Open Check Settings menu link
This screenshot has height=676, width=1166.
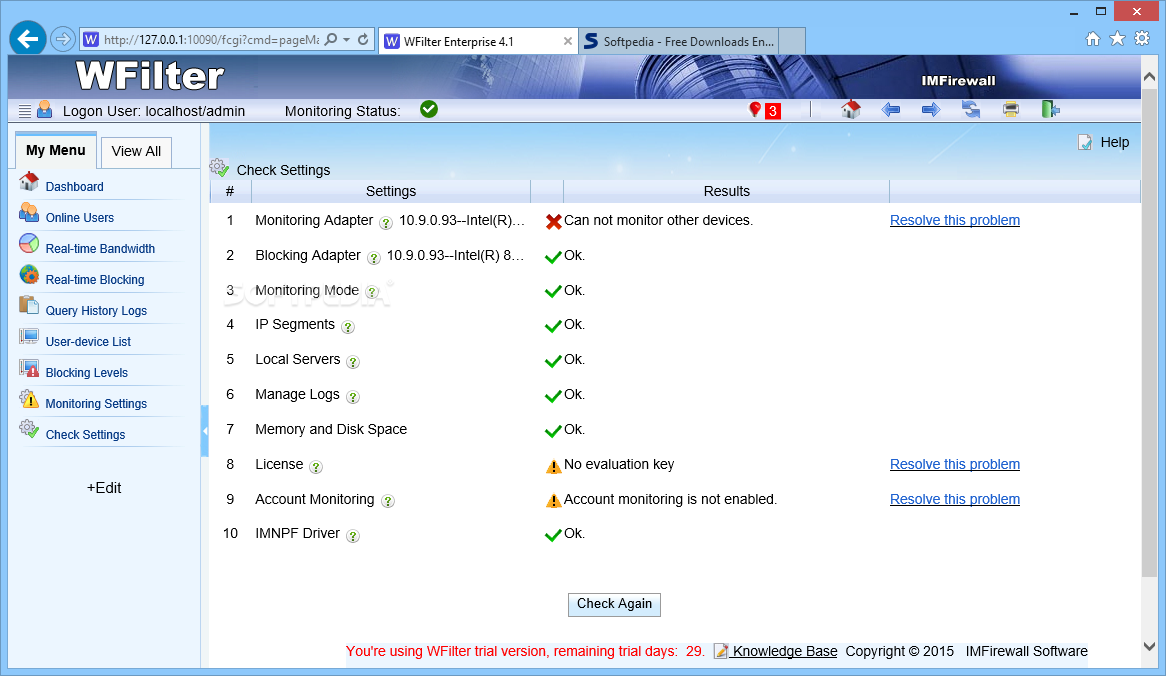(86, 435)
